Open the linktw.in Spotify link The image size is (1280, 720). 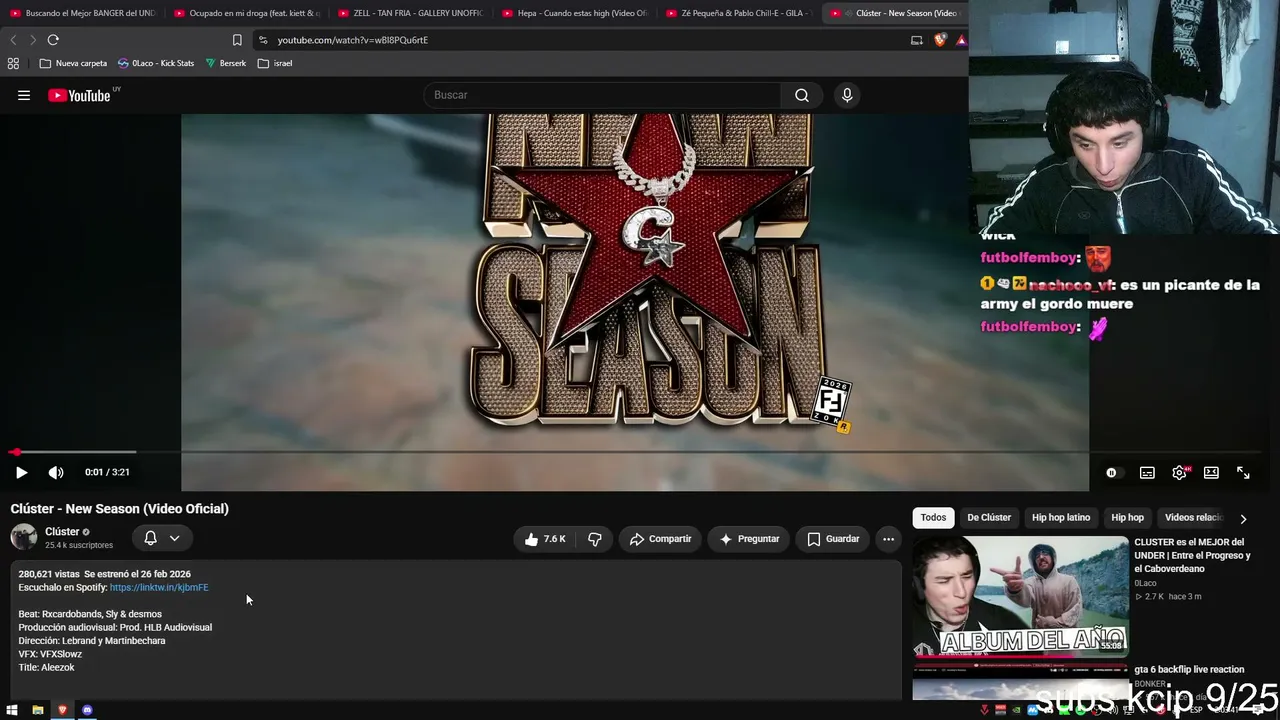coord(159,588)
